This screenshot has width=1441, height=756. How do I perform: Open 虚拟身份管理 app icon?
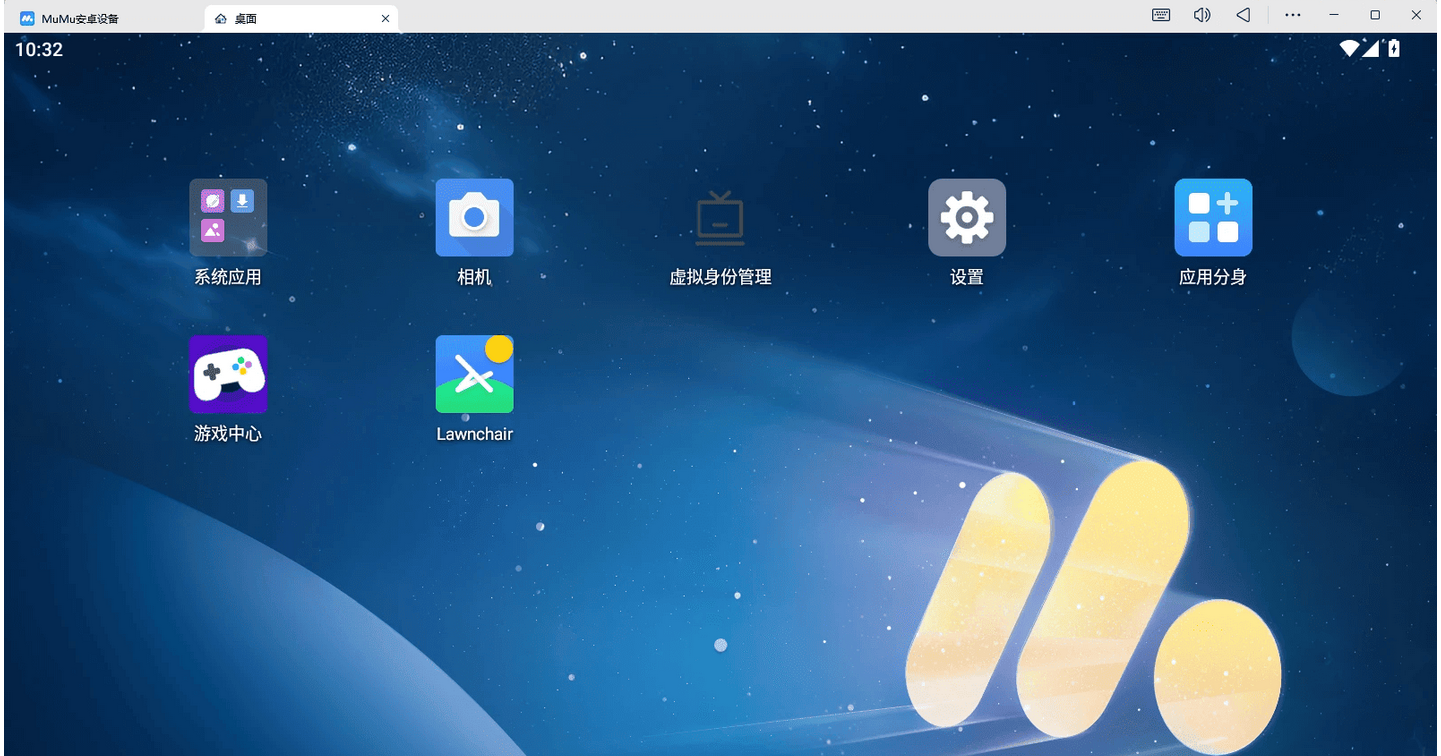pos(720,217)
